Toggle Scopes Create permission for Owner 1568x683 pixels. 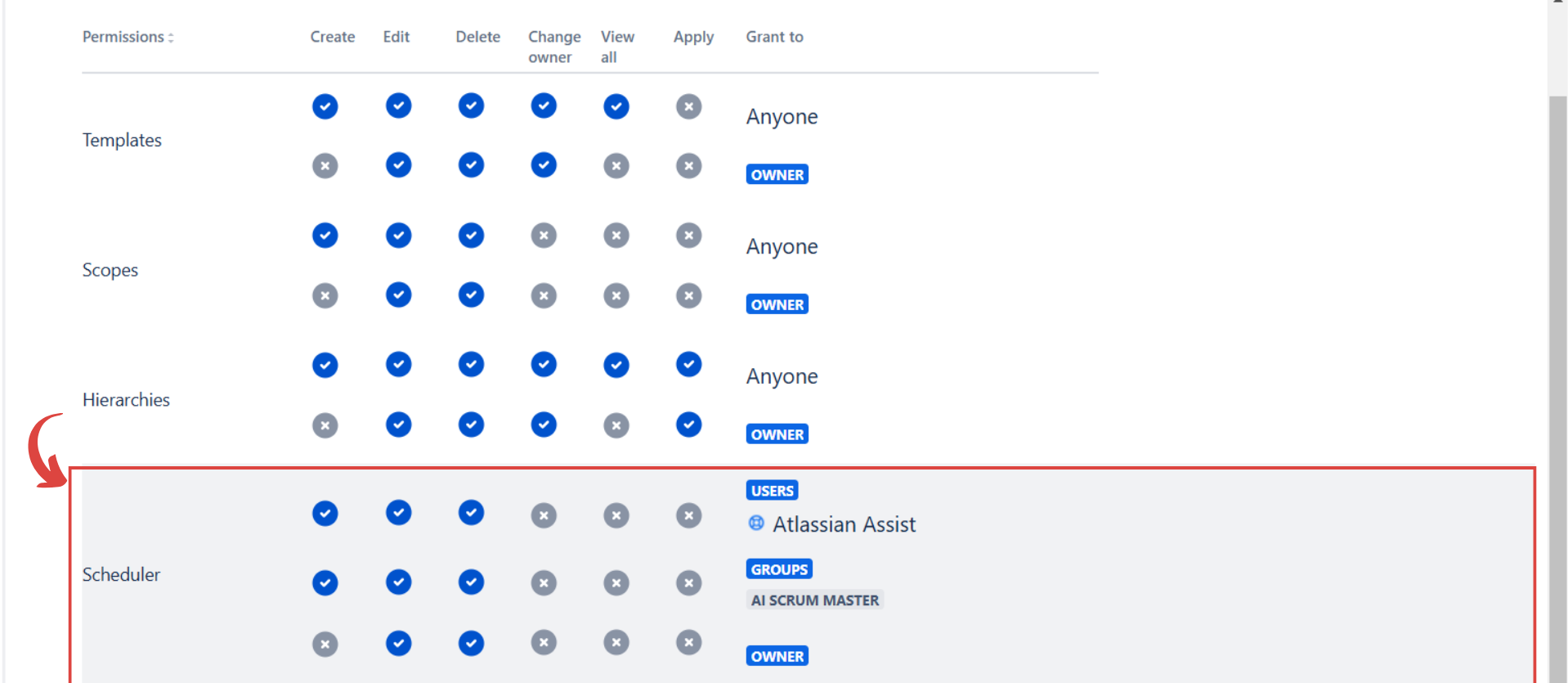[325, 295]
